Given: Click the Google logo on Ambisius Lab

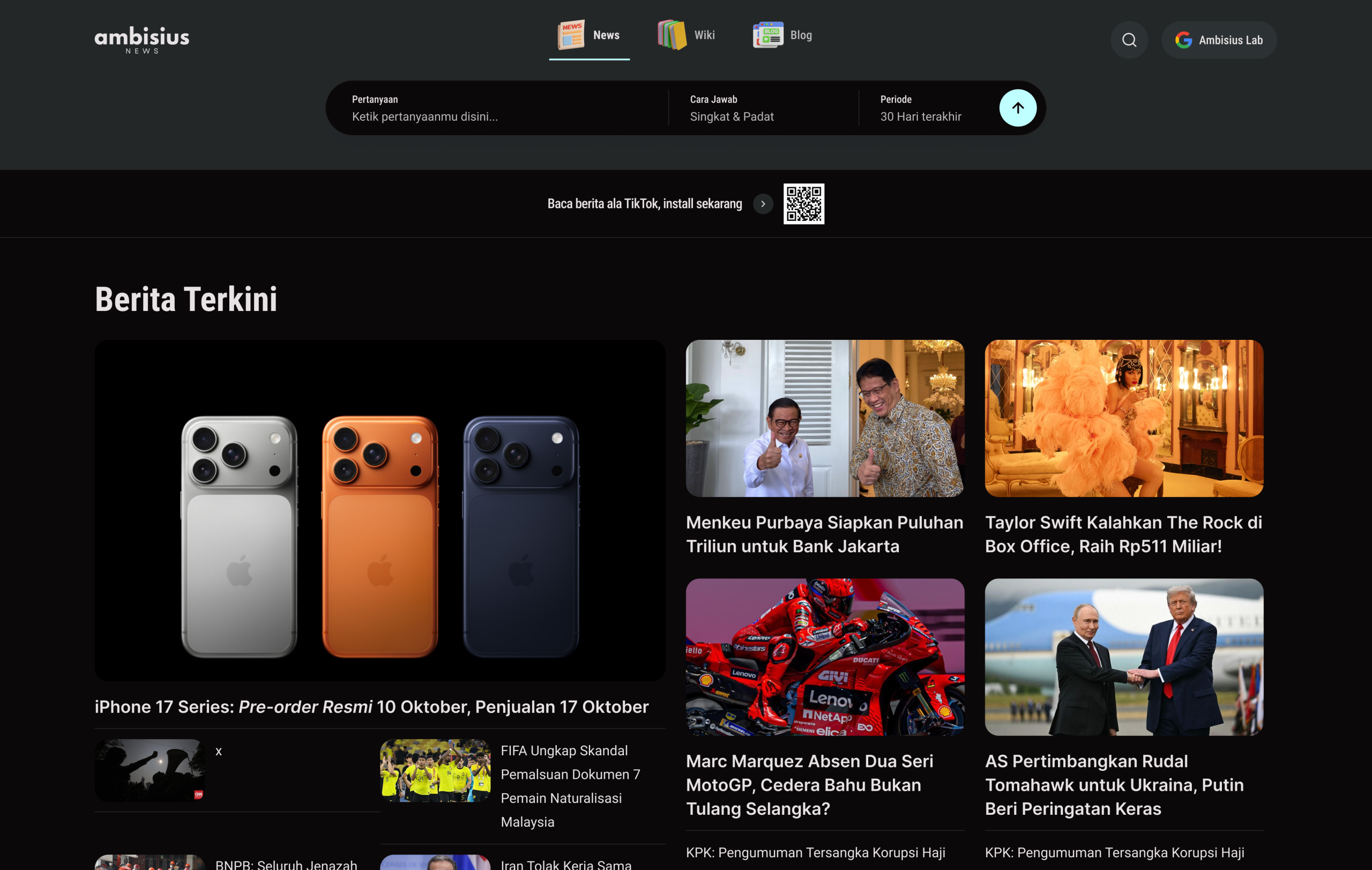Looking at the screenshot, I should (1183, 40).
